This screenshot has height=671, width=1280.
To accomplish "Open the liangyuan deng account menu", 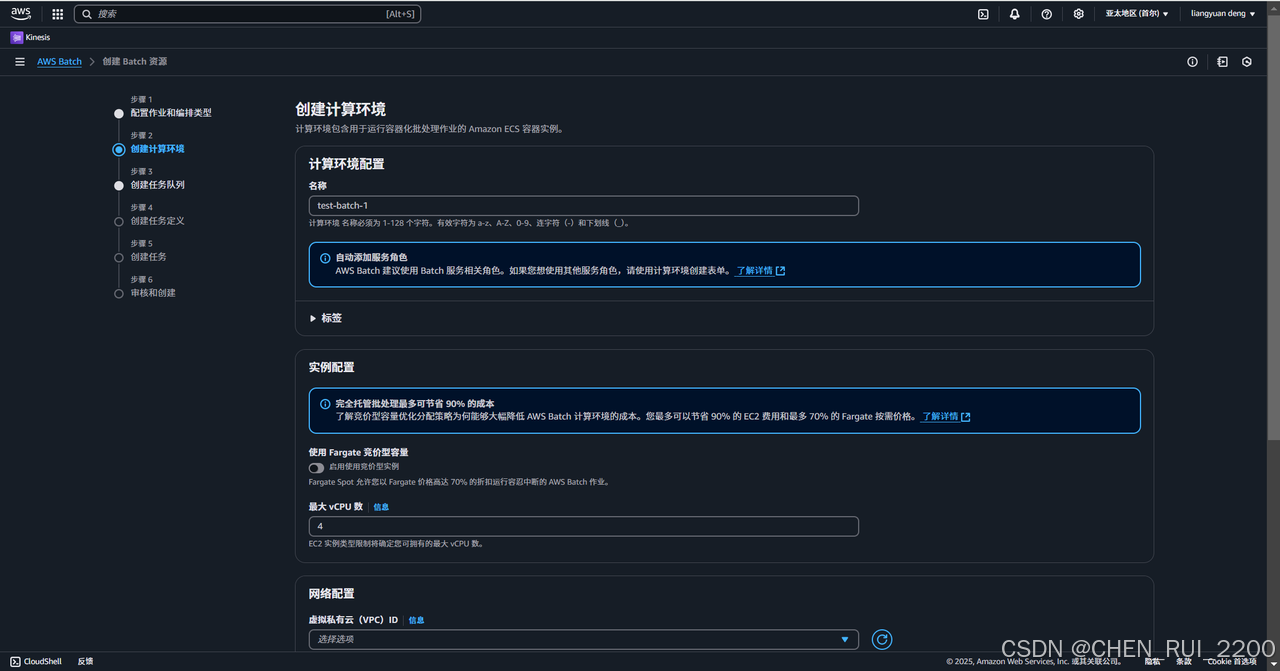I will (1223, 14).
